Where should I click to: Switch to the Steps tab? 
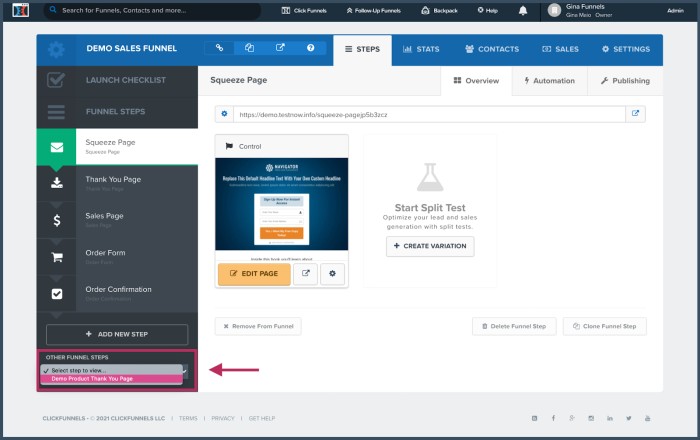click(x=362, y=50)
